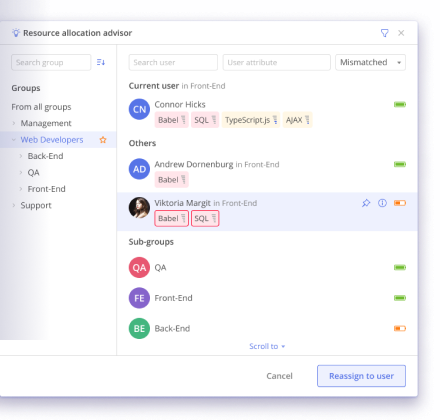The image size is (440, 420).
Task: Click the sort groups icon beside search
Action: coord(101,62)
